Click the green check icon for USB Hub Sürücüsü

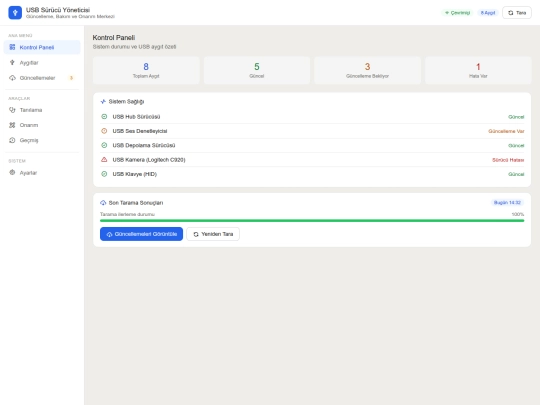(104, 116)
